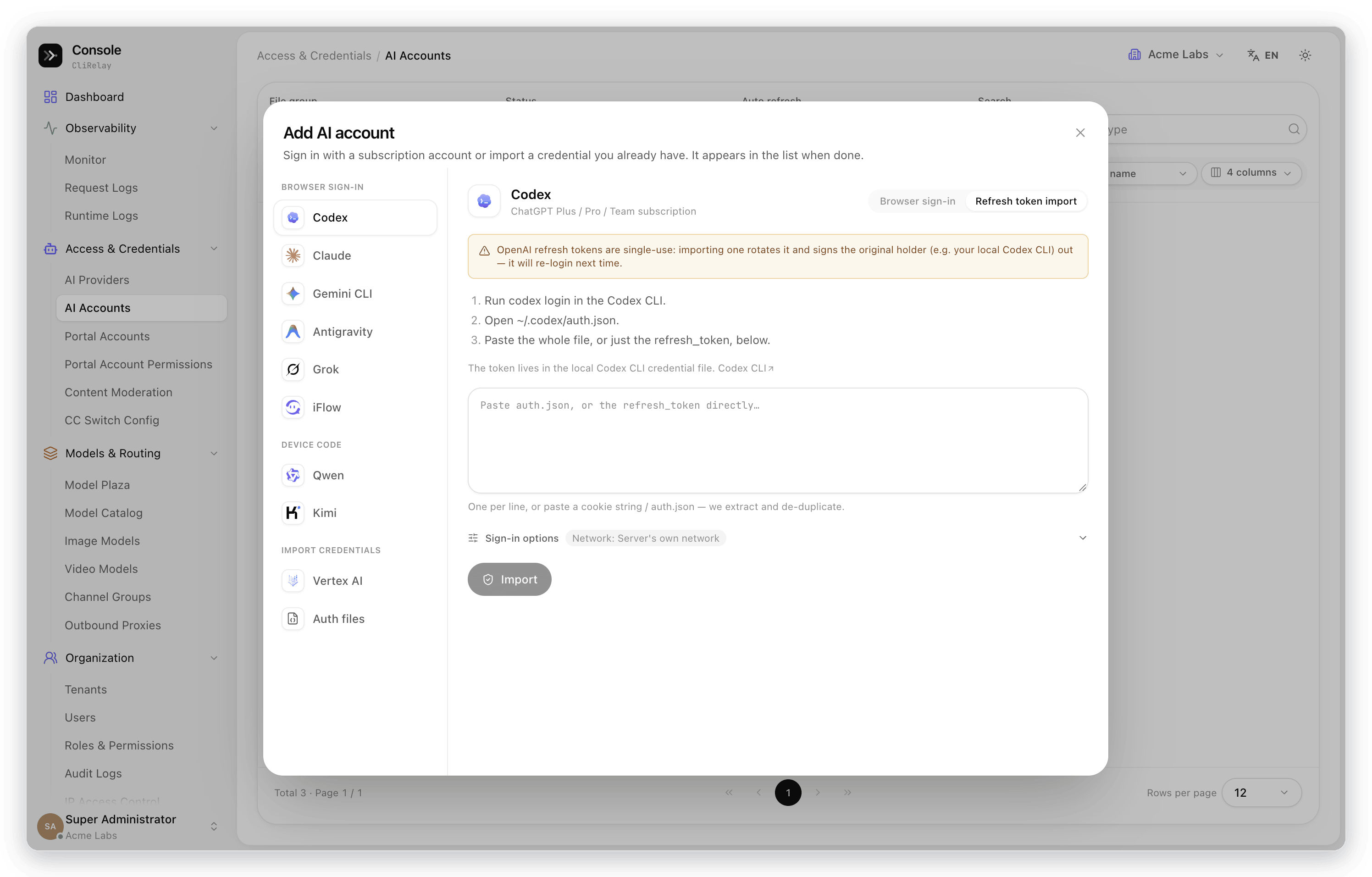Viewport: 1372px width, 877px height.
Task: Click the Models & Routing layers icon
Action: pos(50,453)
